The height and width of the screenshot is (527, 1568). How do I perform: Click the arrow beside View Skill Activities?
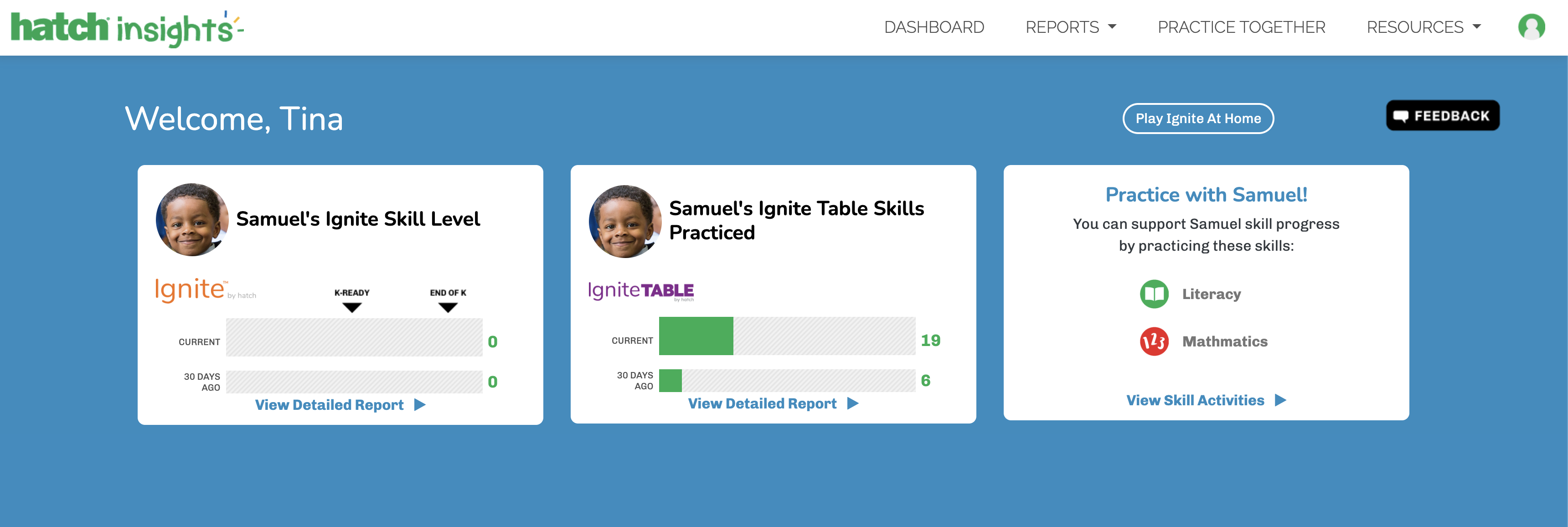click(1281, 400)
